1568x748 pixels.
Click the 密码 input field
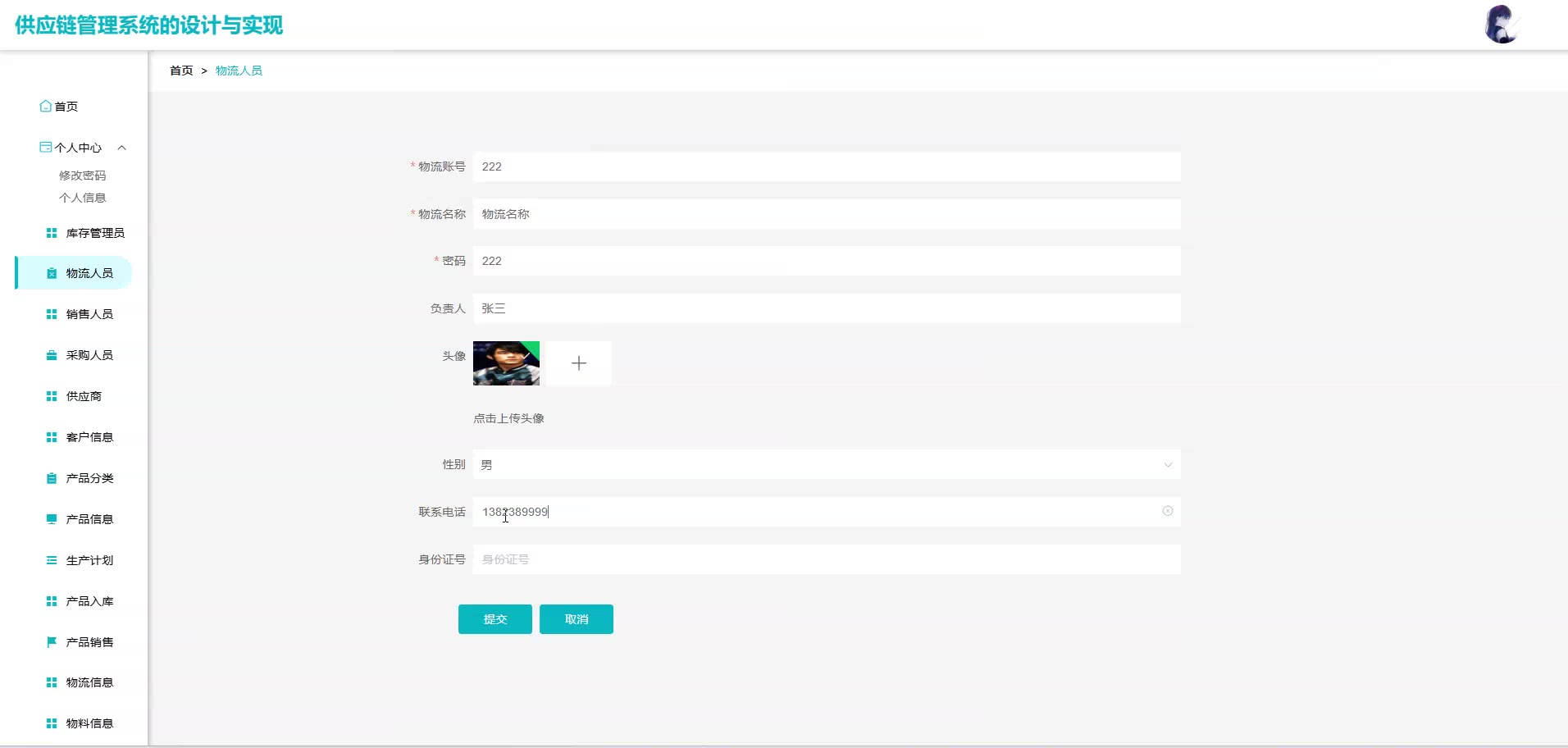(x=827, y=261)
